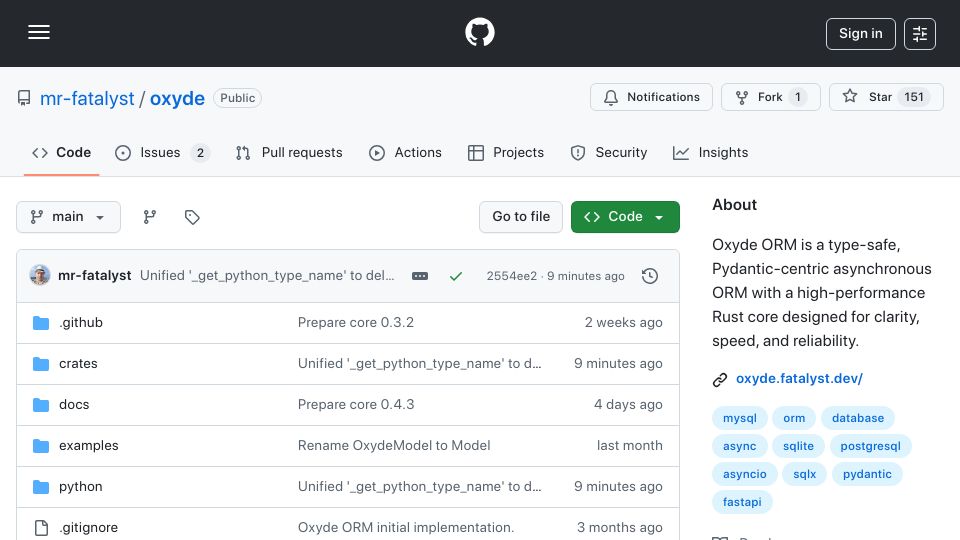960x540 pixels.
Task: Select the database topic tag
Action: (858, 418)
